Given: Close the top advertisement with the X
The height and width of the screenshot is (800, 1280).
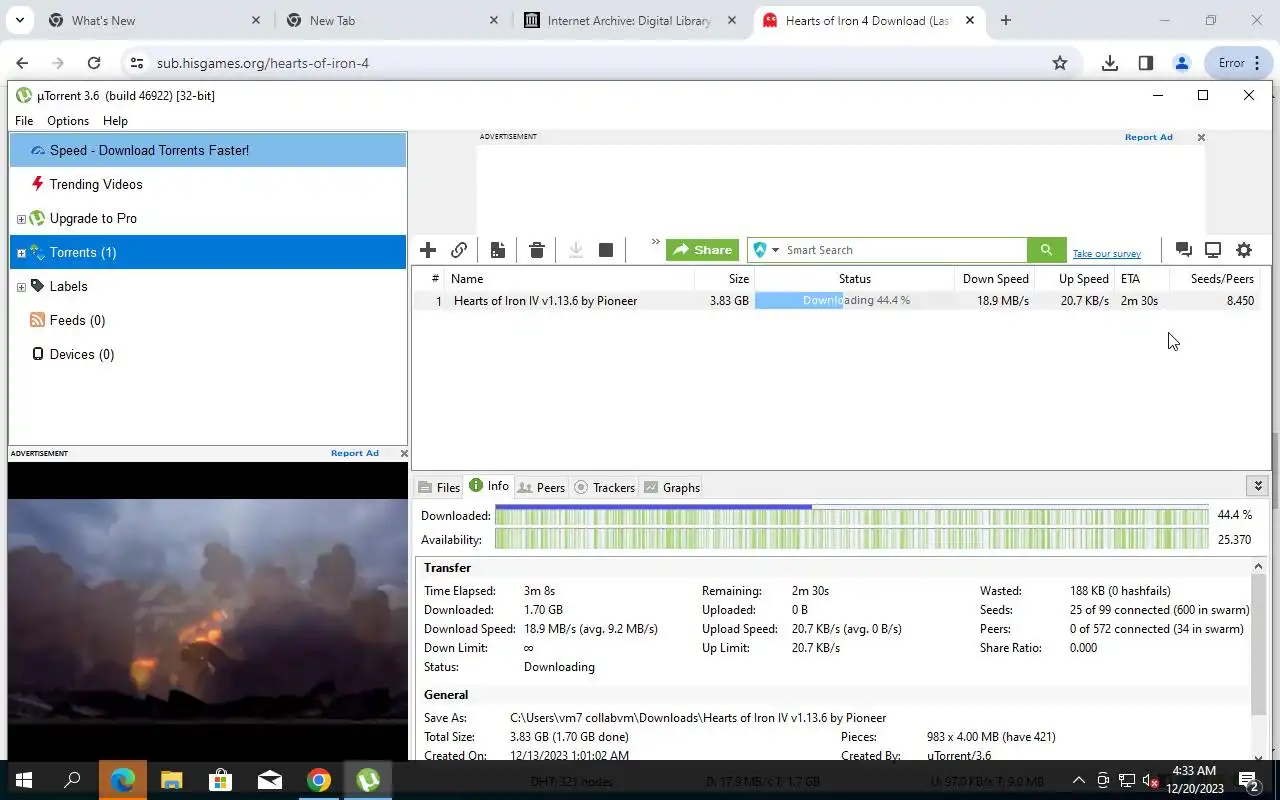Looking at the screenshot, I should [1201, 138].
